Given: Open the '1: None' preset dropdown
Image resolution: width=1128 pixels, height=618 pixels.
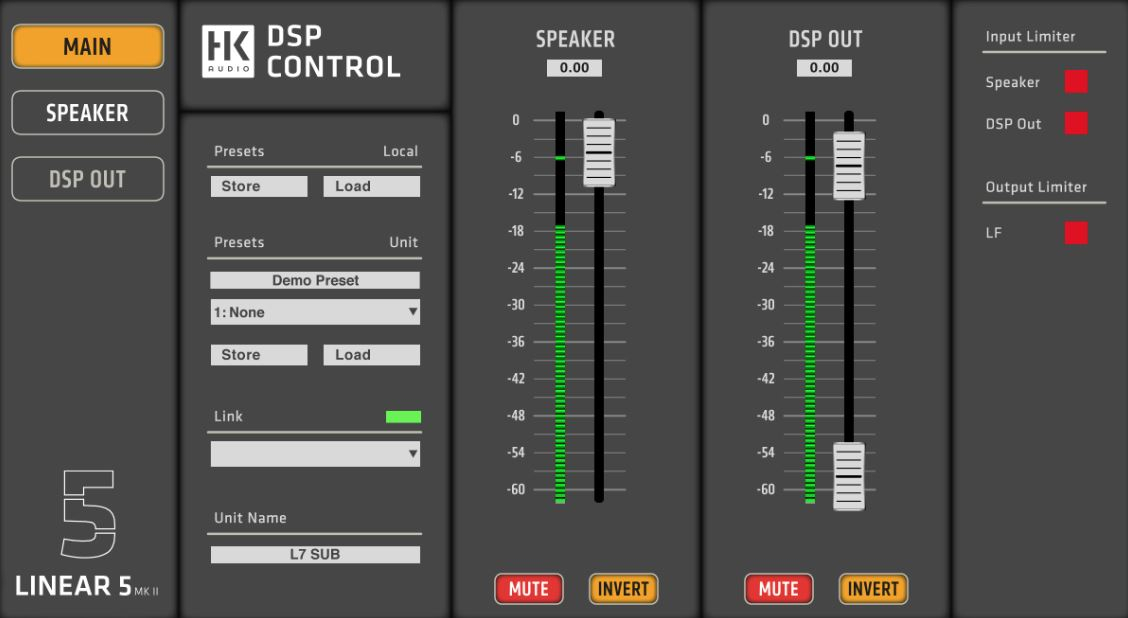Looking at the screenshot, I should (x=315, y=312).
